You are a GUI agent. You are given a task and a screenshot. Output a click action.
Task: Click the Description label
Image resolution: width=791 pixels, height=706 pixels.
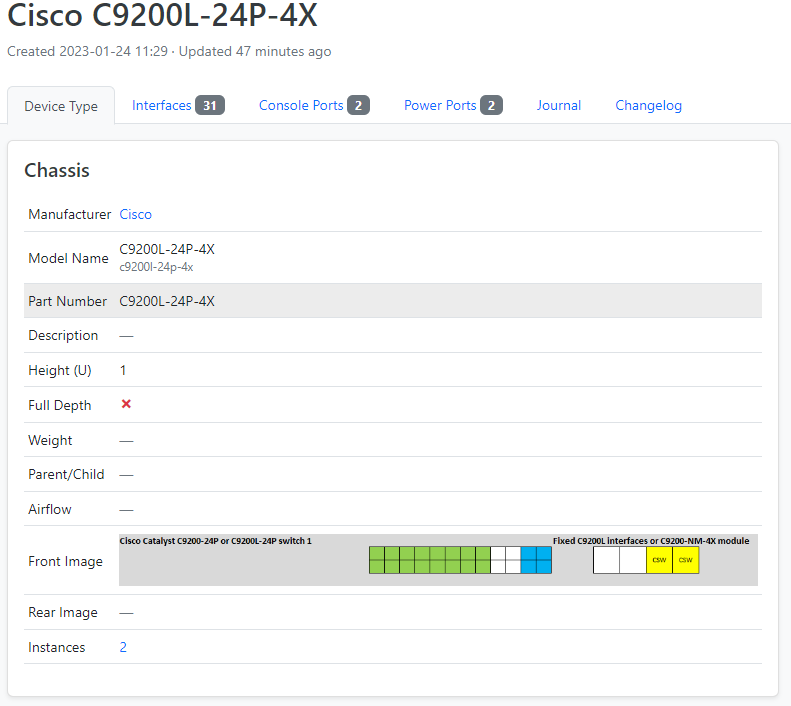coord(63,335)
